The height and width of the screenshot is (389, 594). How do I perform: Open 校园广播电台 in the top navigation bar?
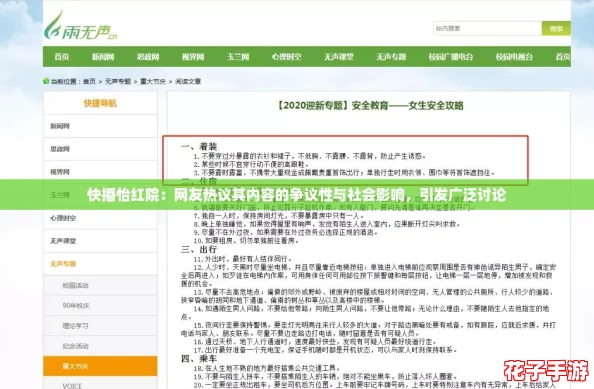click(x=451, y=57)
